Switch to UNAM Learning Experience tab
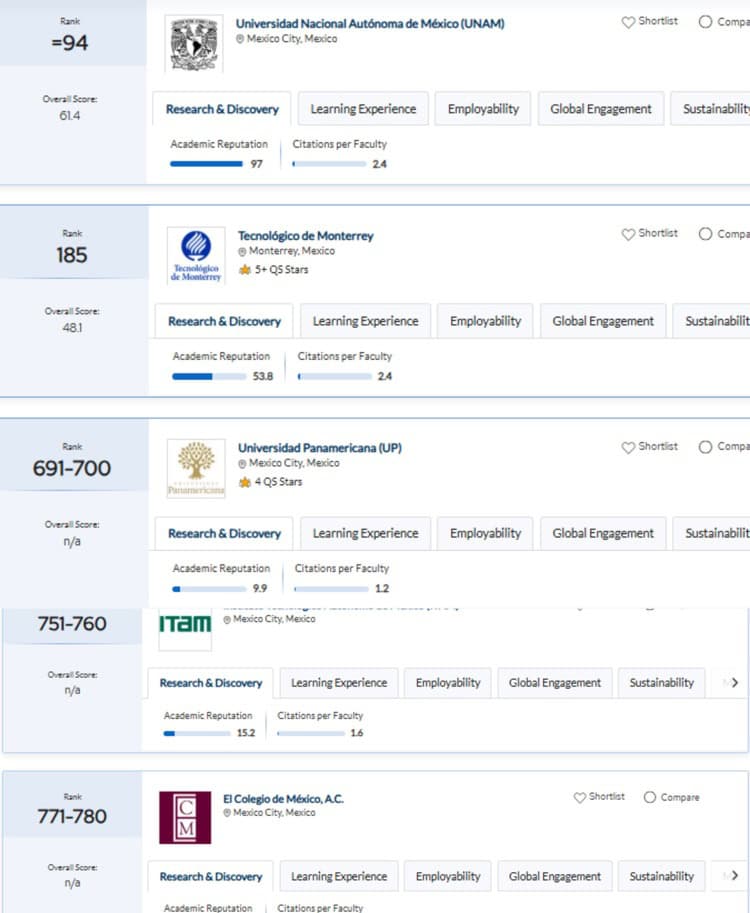The image size is (750, 913). (x=363, y=108)
